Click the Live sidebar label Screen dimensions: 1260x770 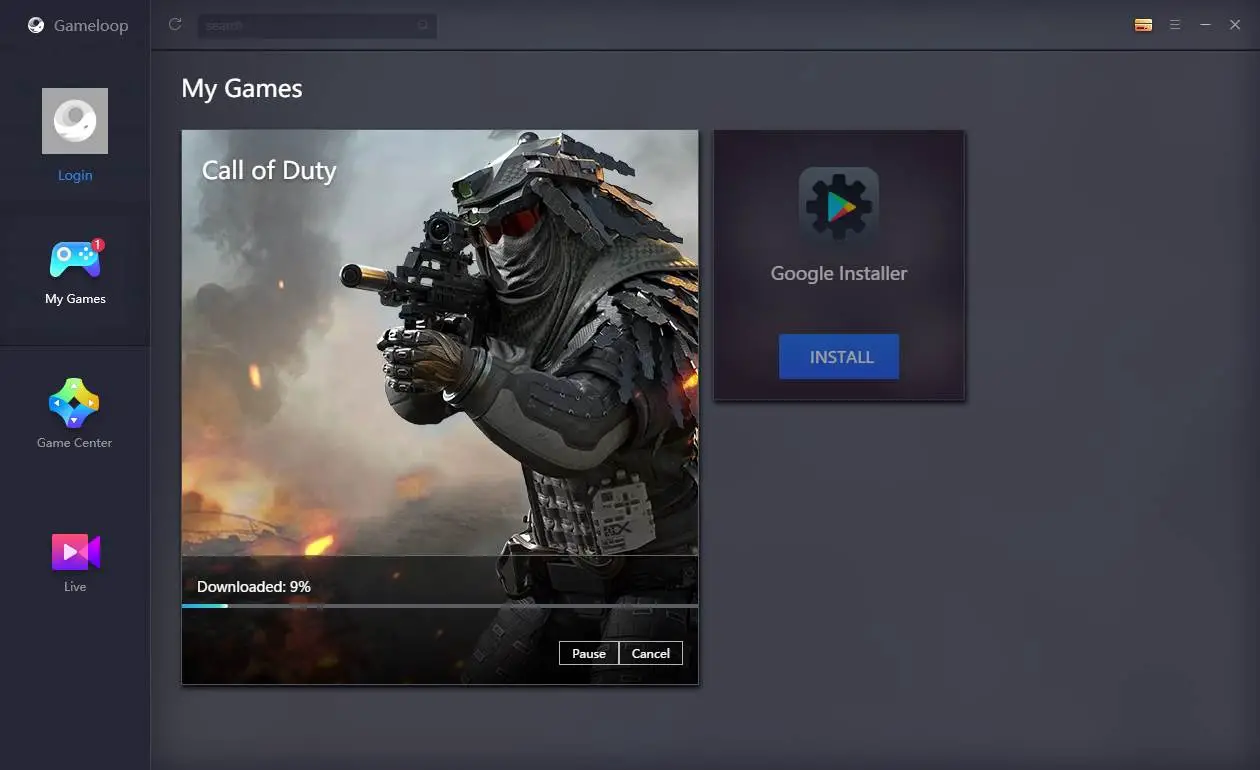click(x=75, y=587)
